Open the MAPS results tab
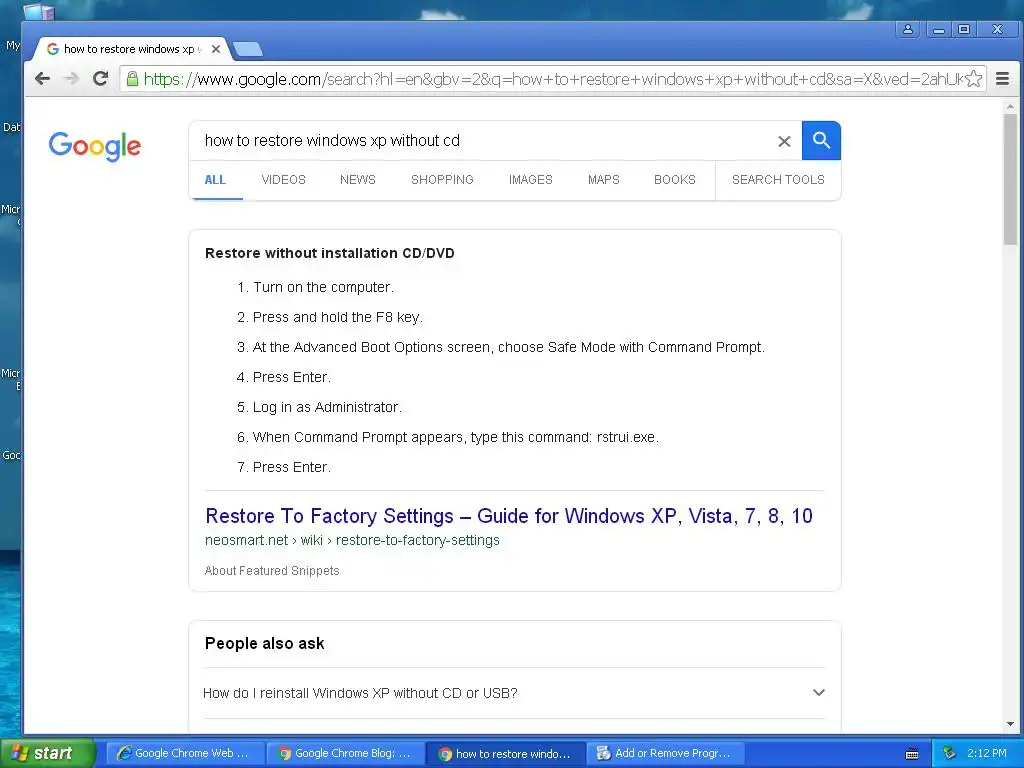The image size is (1024, 768). tap(603, 180)
